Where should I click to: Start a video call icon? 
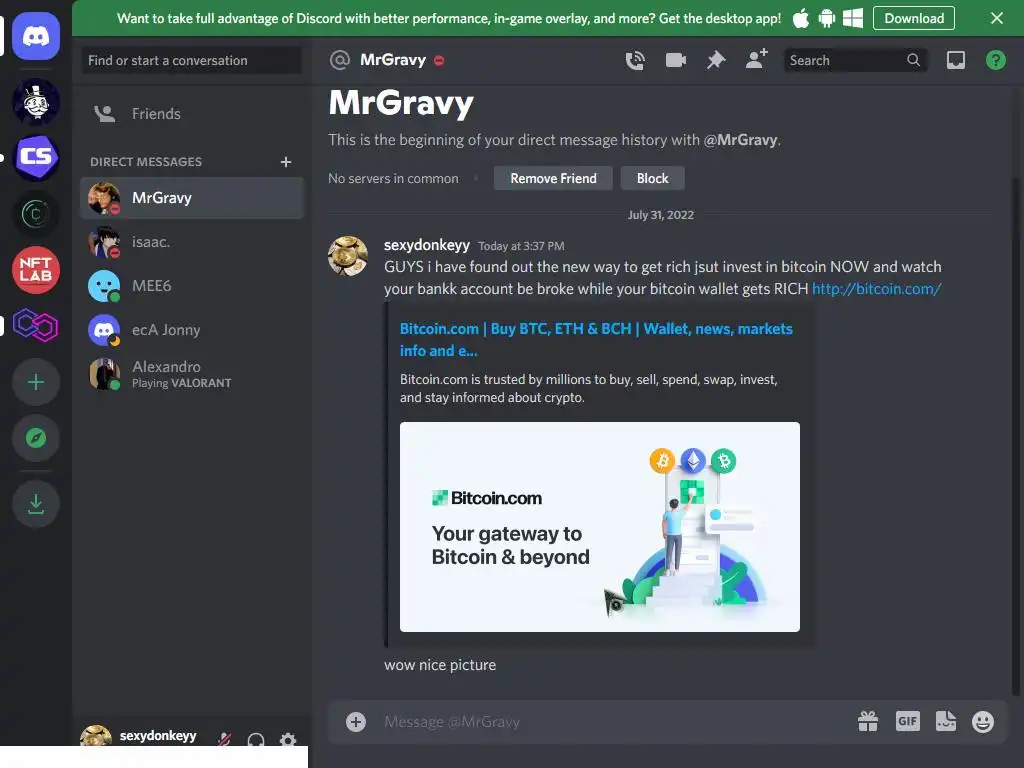(x=675, y=60)
